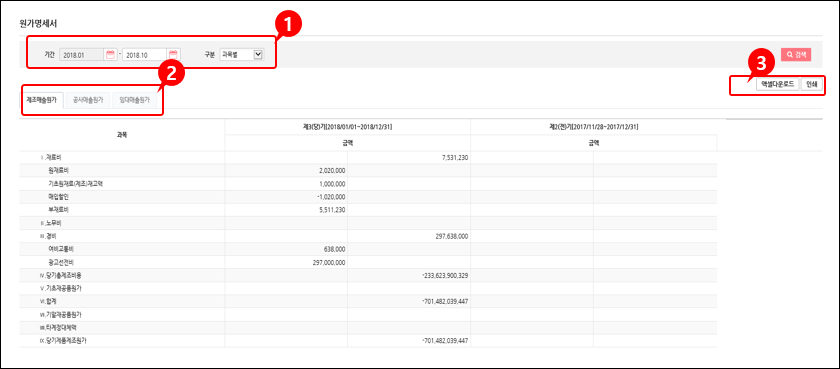The width and height of the screenshot is (840, 369).
Task: Select the 제조매출원가 tab
Action: click(x=41, y=100)
